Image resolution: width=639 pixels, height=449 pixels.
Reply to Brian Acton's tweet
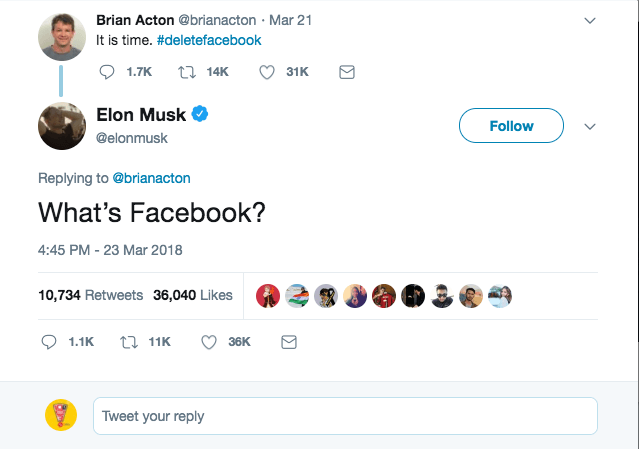coord(109,72)
